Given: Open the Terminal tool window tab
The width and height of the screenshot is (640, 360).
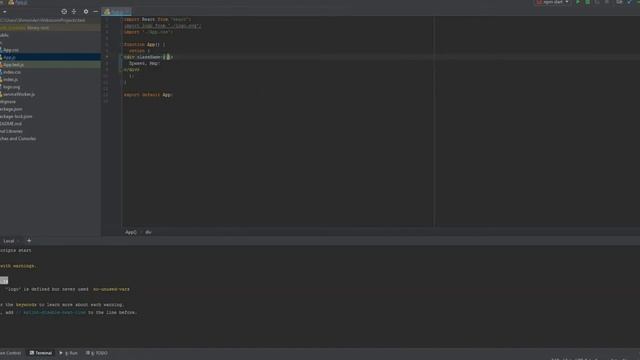Looking at the screenshot, I should tap(41, 353).
